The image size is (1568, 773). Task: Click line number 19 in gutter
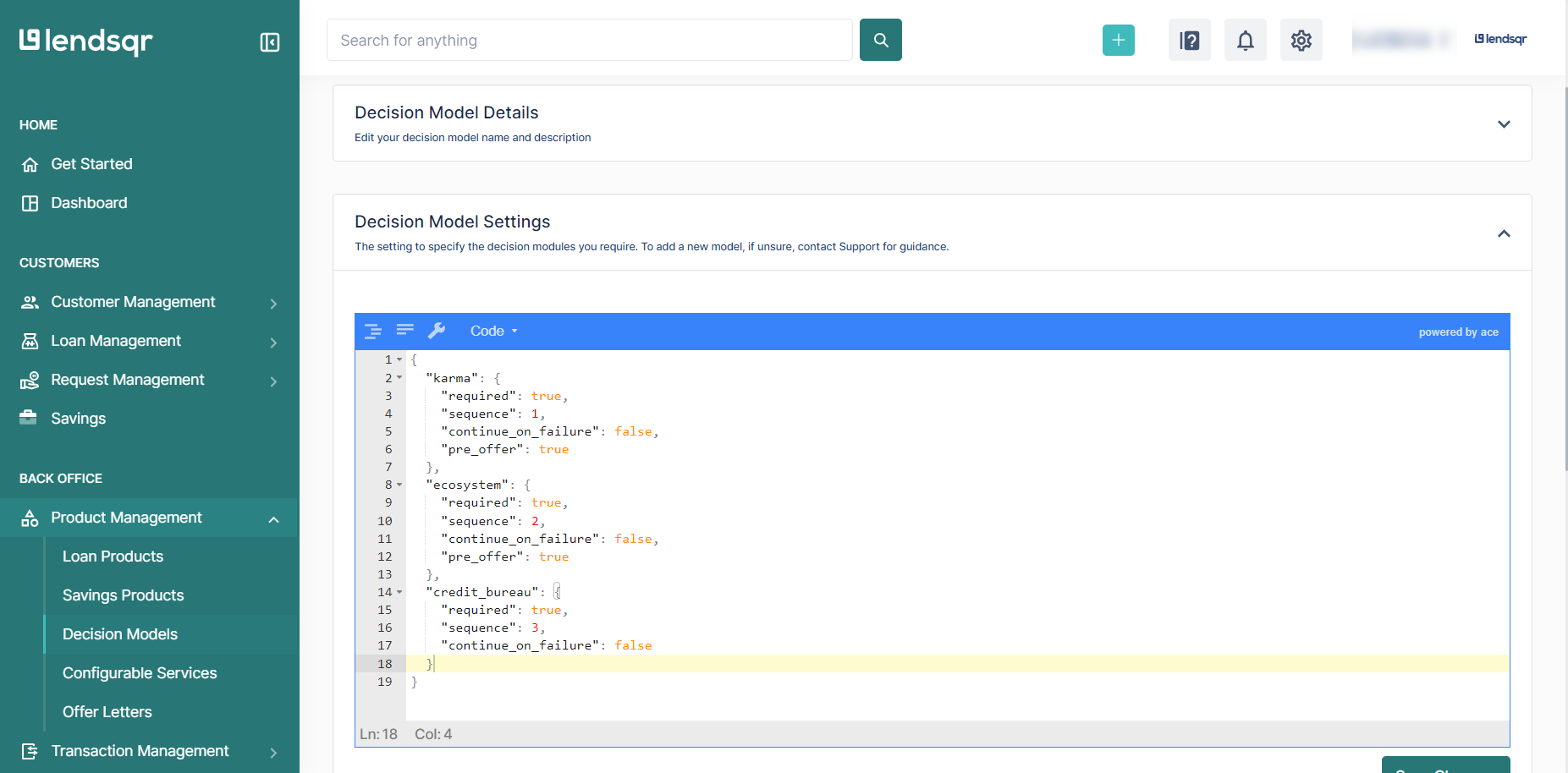point(385,682)
